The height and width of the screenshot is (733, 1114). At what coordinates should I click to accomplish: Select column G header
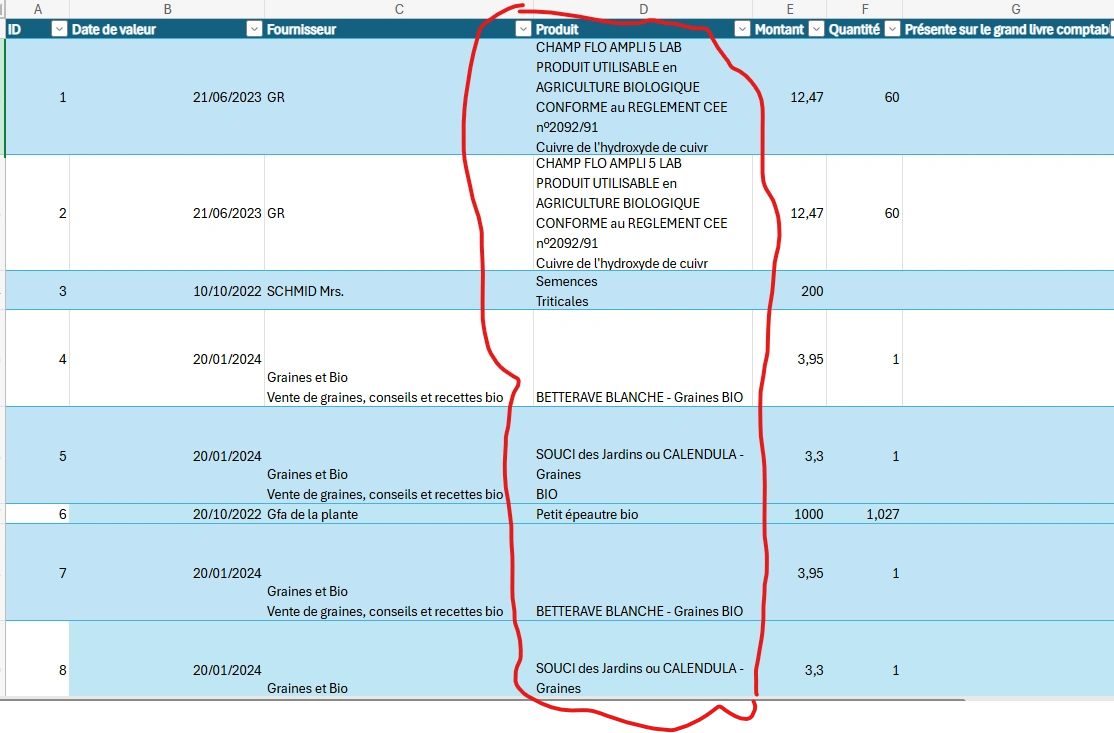[1015, 9]
